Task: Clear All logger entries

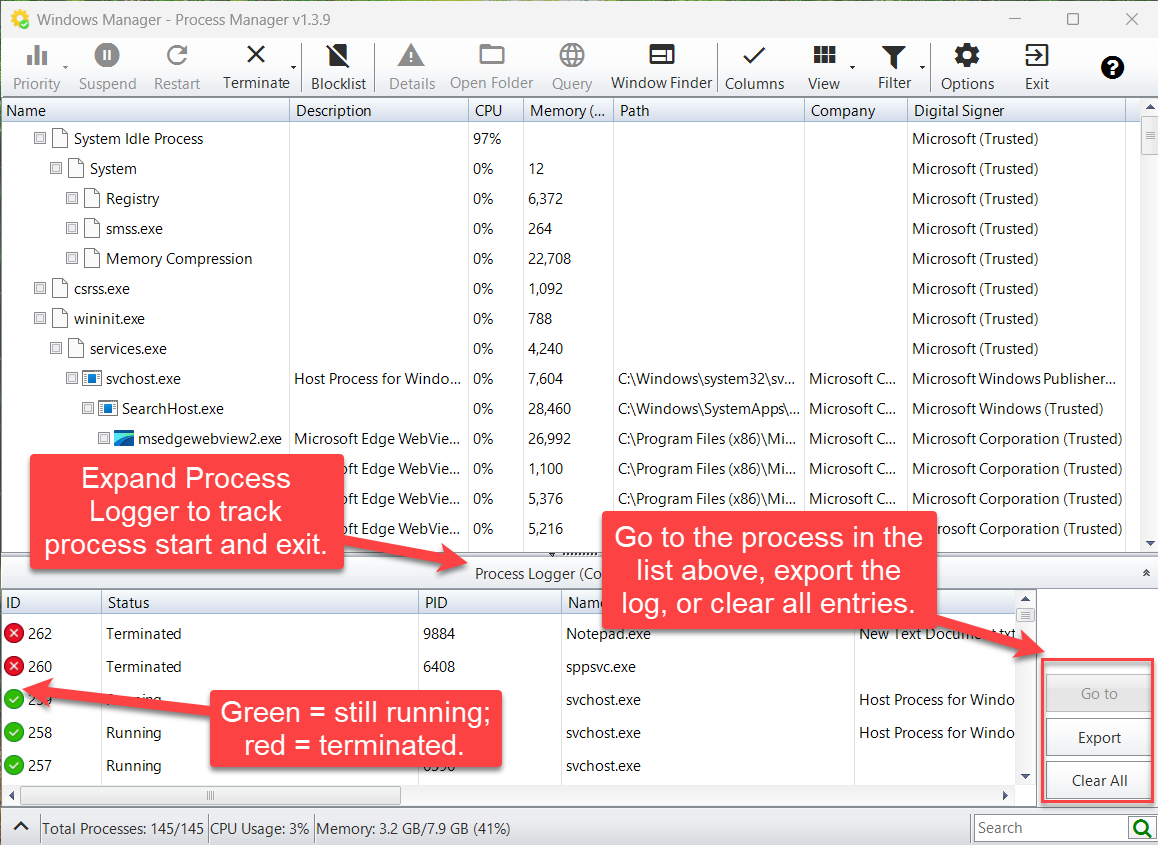Action: [x=1098, y=781]
